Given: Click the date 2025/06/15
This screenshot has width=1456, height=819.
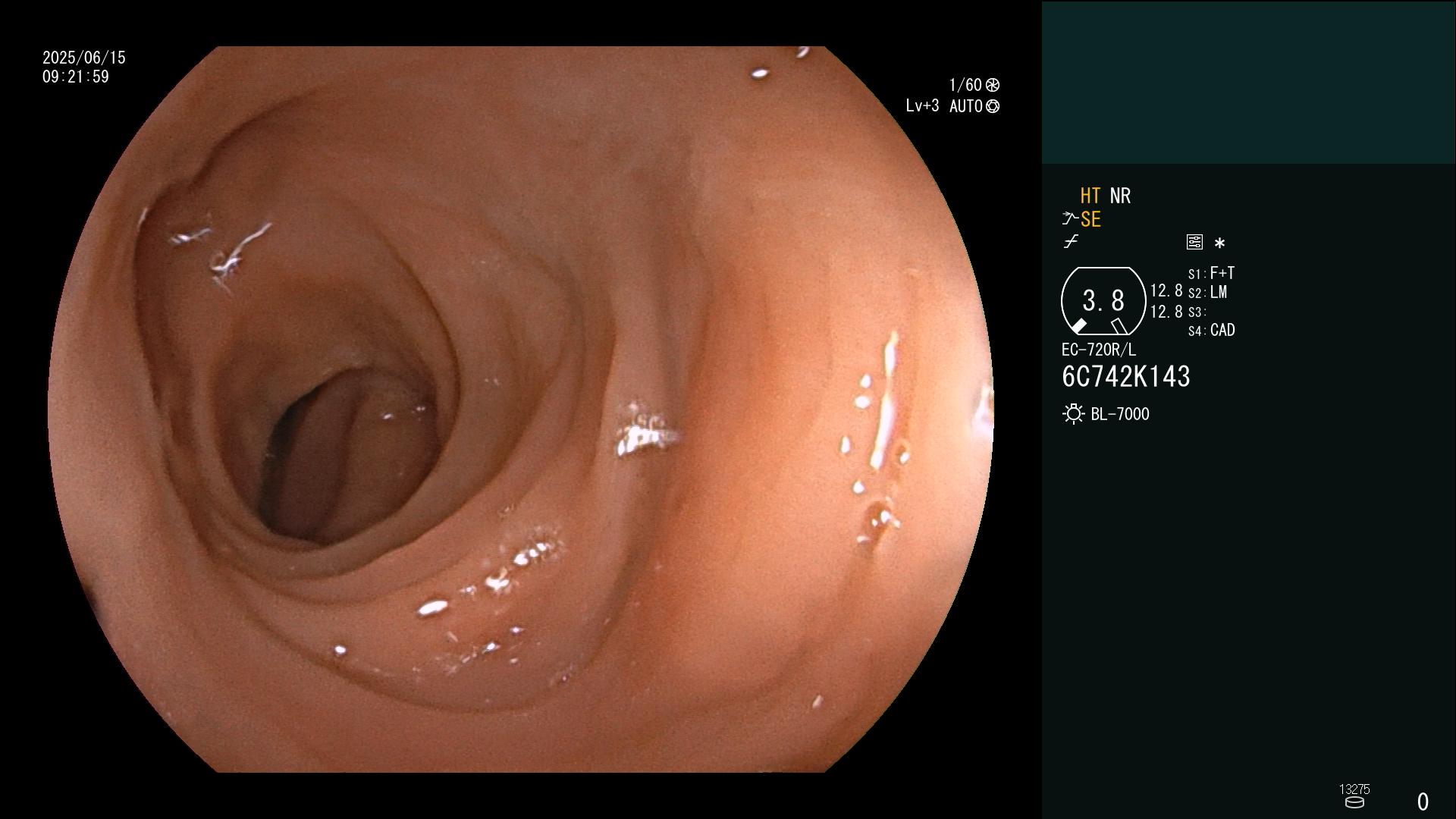Looking at the screenshot, I should click(84, 58).
